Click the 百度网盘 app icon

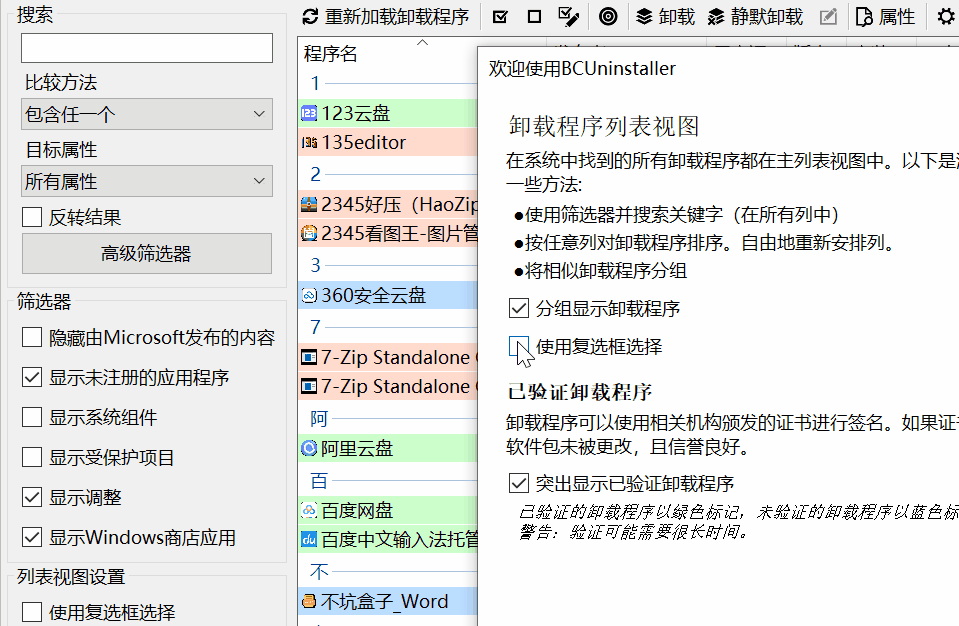[x=309, y=510]
